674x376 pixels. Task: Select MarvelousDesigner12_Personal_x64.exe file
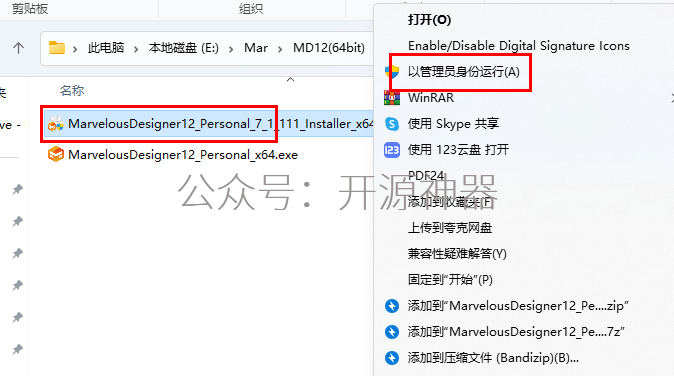pyautogui.click(x=173, y=155)
